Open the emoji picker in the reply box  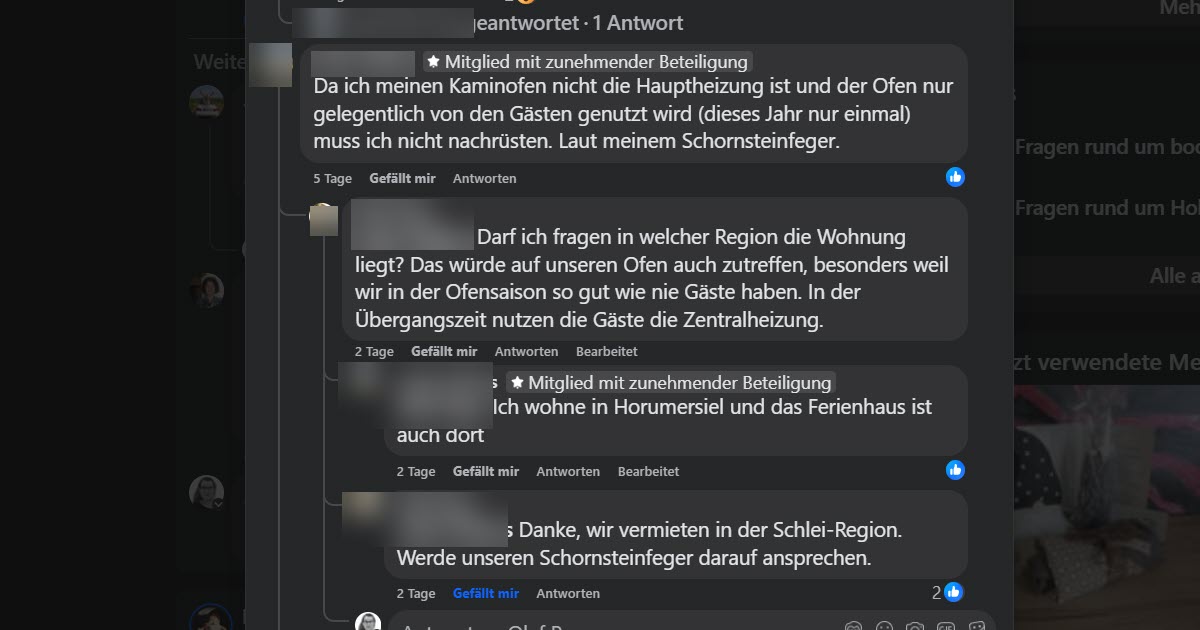click(884, 626)
